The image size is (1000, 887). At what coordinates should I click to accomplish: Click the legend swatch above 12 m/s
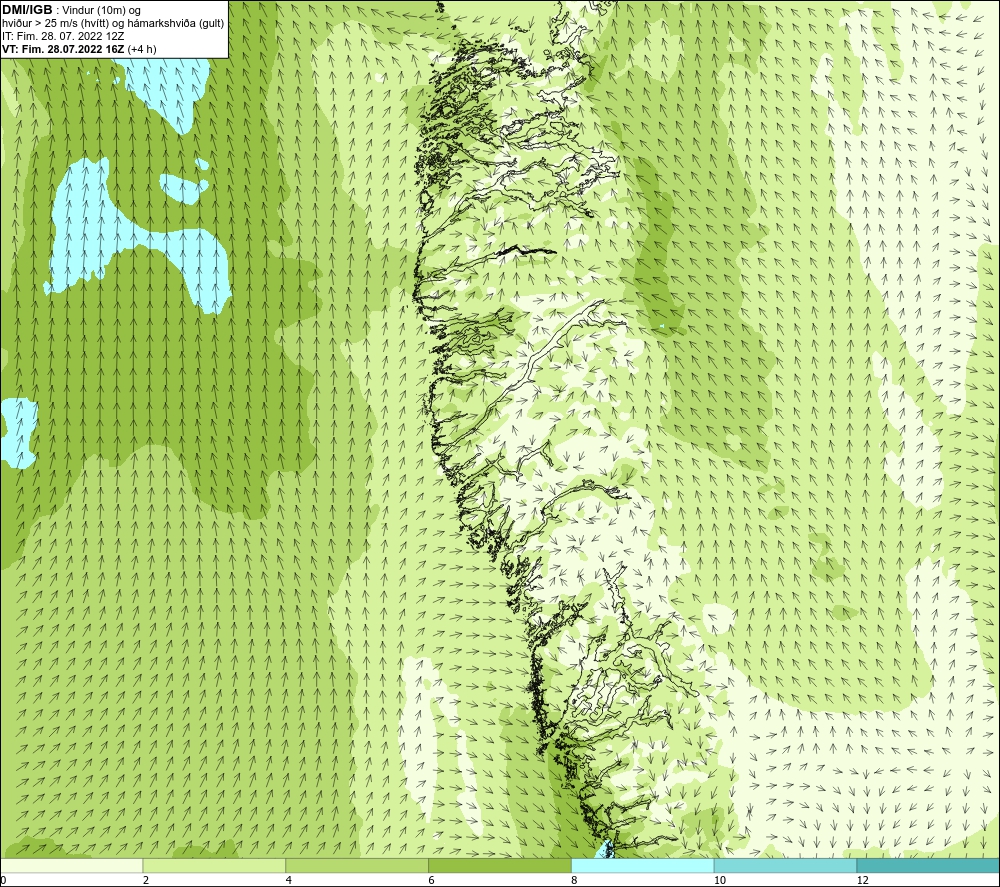pos(929,865)
